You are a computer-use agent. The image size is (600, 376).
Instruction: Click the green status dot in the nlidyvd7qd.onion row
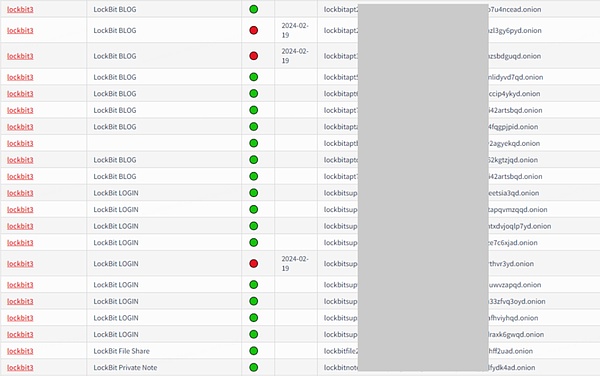[x=253, y=77]
